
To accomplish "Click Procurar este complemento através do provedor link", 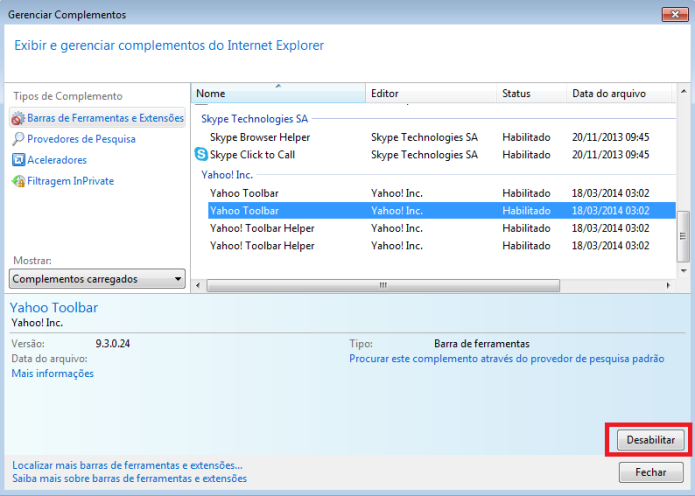I will [507, 359].
